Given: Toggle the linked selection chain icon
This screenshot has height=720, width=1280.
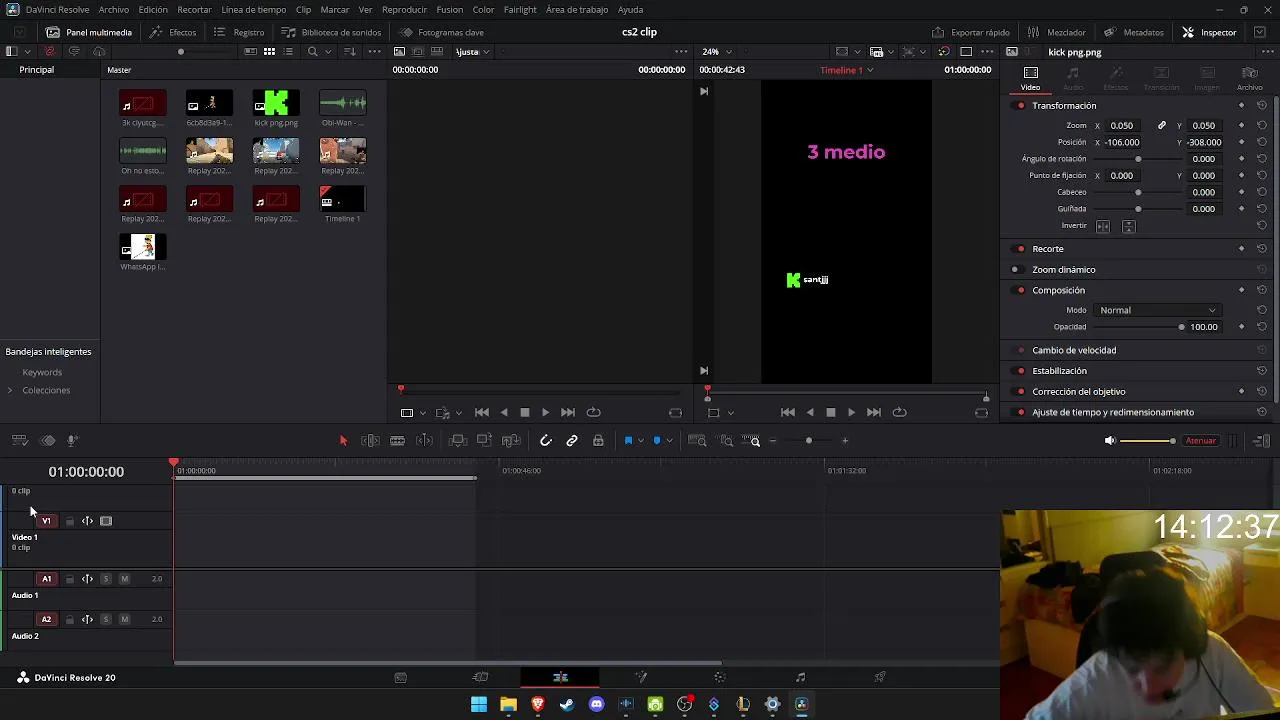Looking at the screenshot, I should (x=572, y=441).
